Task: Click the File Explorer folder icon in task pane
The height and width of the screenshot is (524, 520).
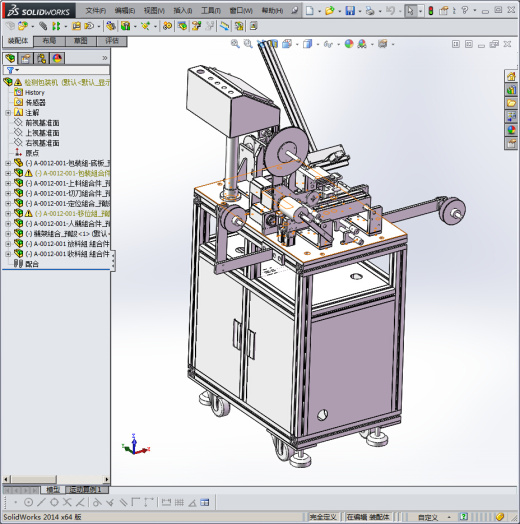Action: (511, 103)
